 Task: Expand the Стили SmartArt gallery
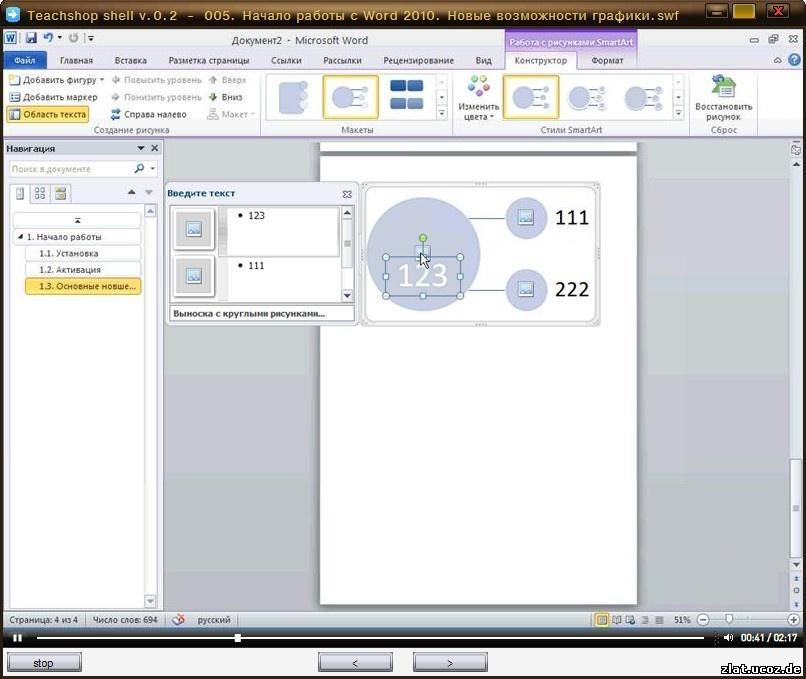(x=679, y=113)
